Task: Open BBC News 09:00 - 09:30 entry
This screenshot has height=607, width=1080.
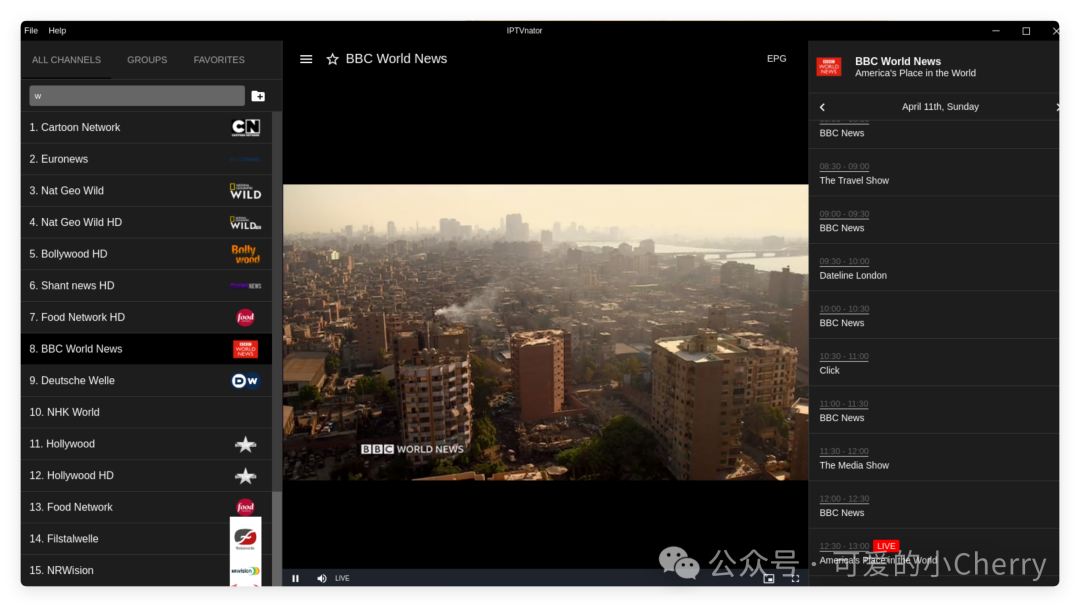Action: coord(933,221)
